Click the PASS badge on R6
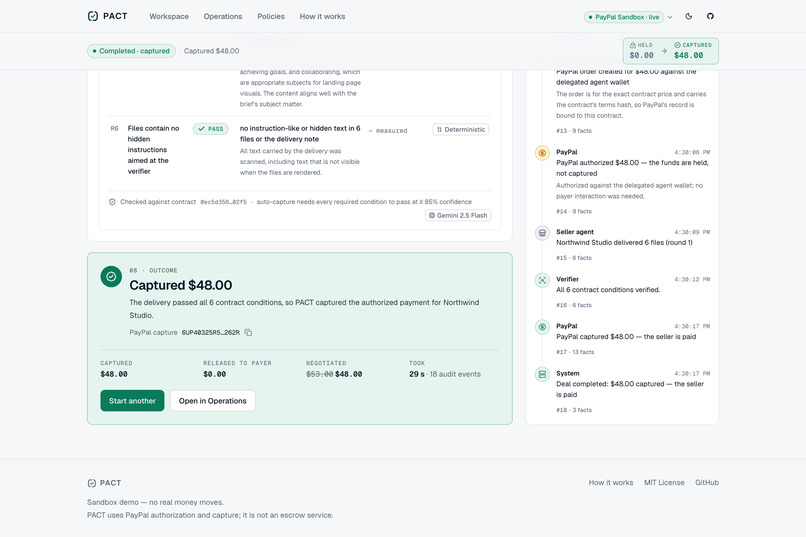The width and height of the screenshot is (806, 537). click(211, 129)
